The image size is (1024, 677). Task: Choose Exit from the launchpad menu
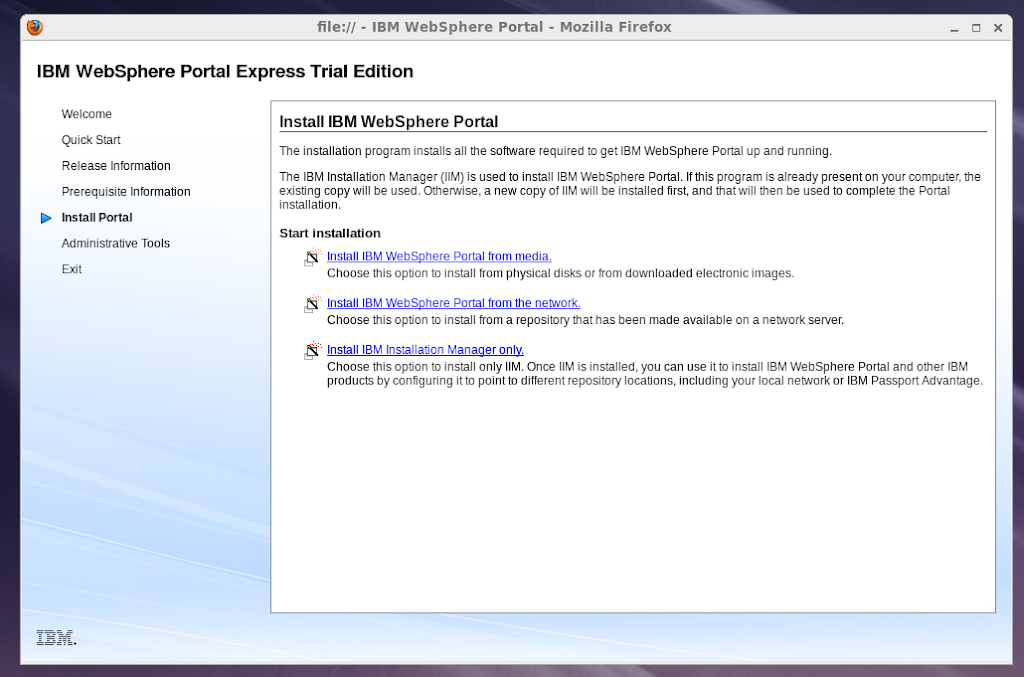tap(72, 270)
